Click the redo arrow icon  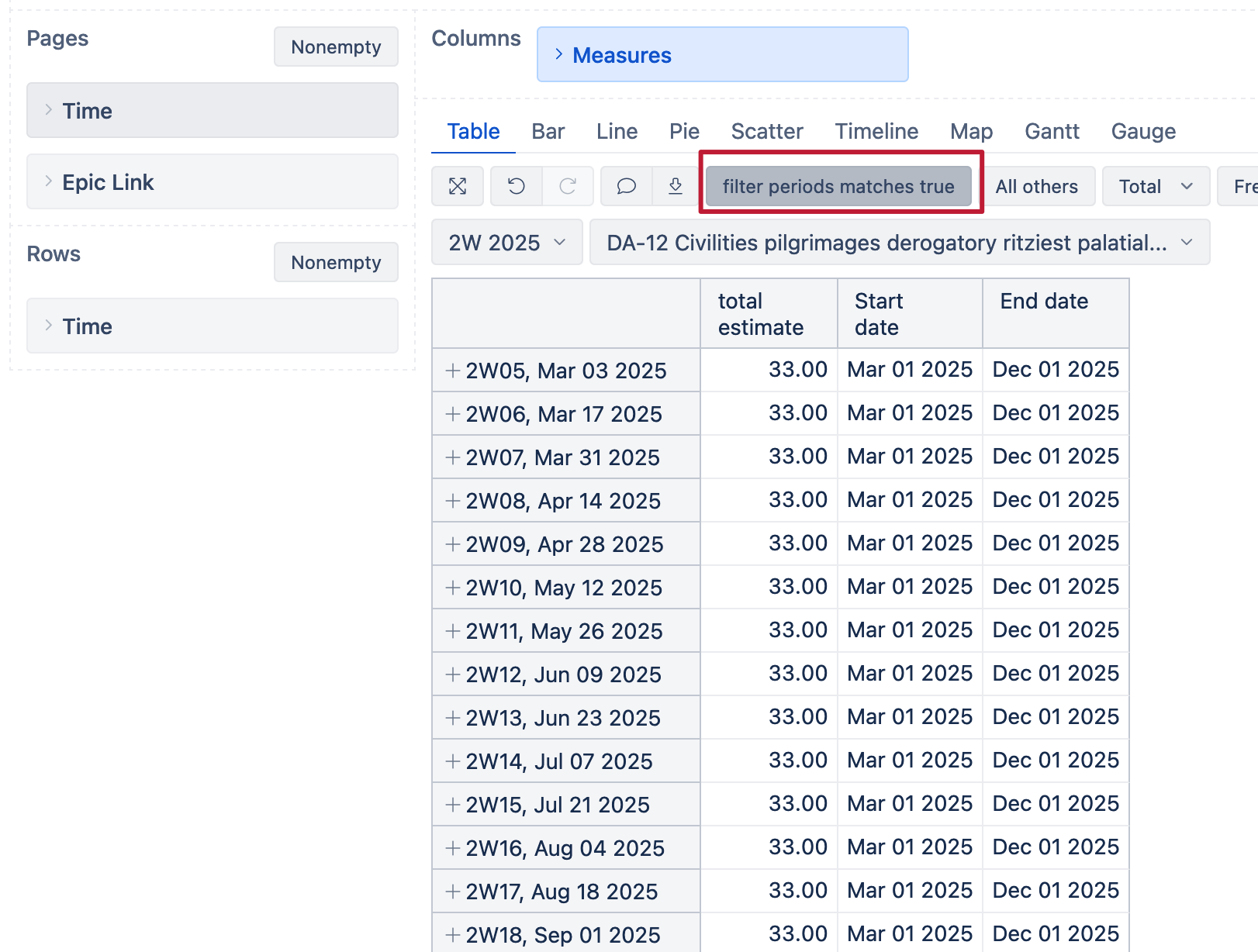(x=568, y=186)
